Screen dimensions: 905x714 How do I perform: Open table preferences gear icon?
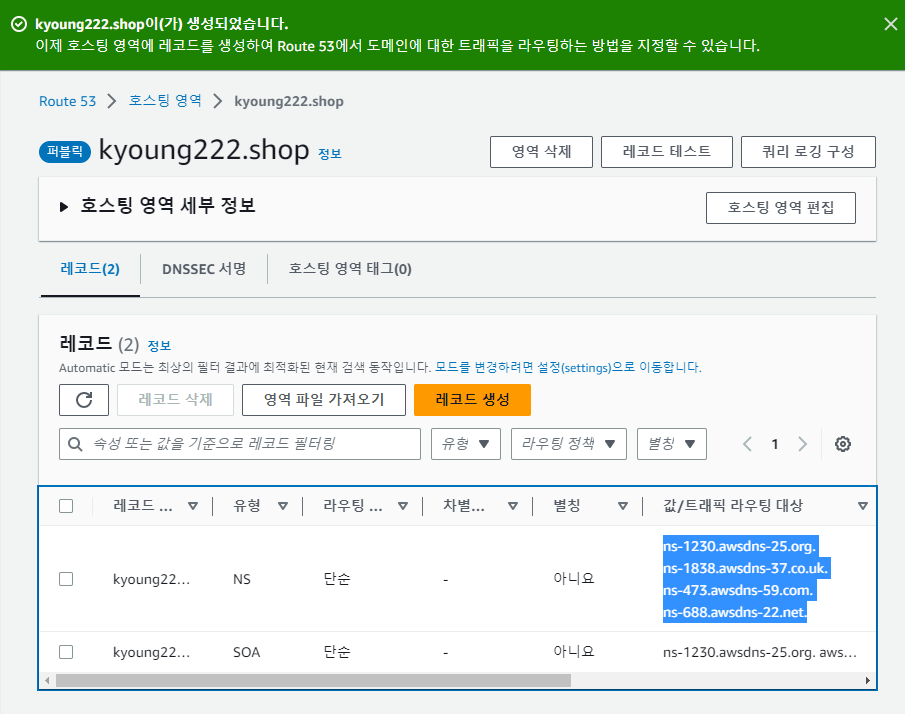843,444
